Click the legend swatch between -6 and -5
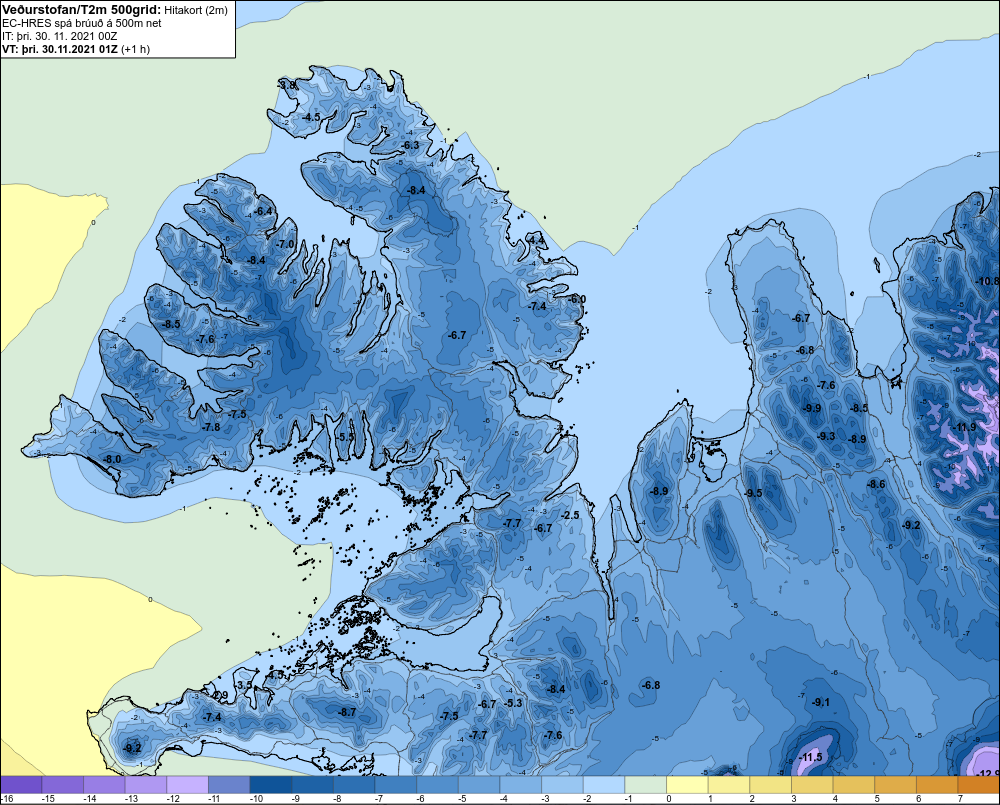The height and width of the screenshot is (805, 1000). [x=438, y=784]
